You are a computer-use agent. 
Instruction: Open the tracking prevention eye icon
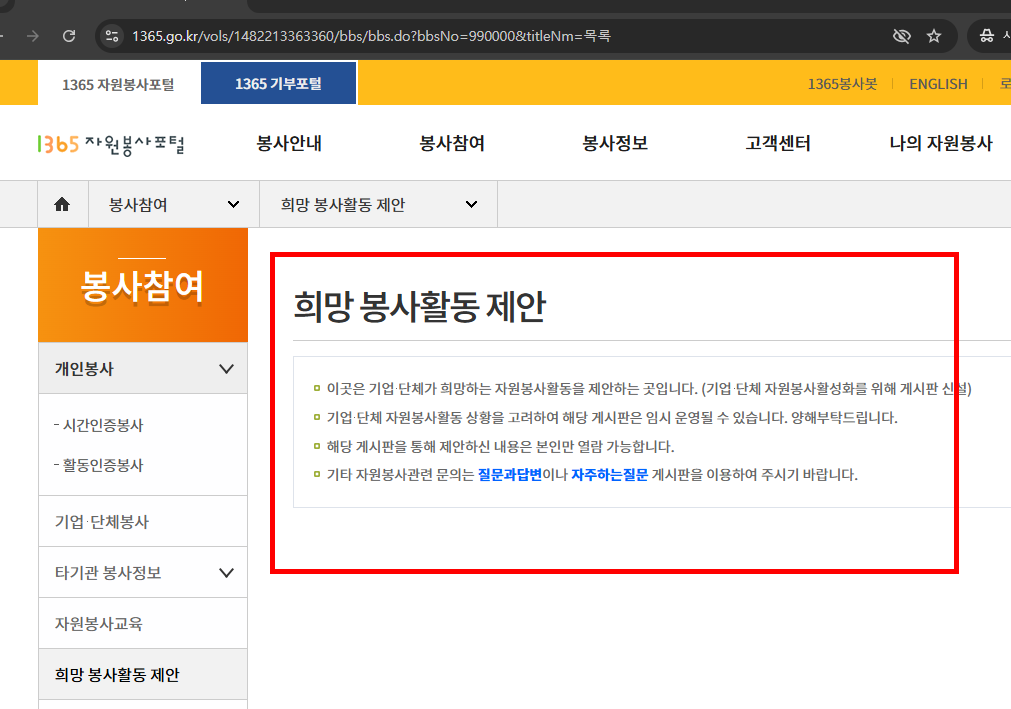[901, 35]
